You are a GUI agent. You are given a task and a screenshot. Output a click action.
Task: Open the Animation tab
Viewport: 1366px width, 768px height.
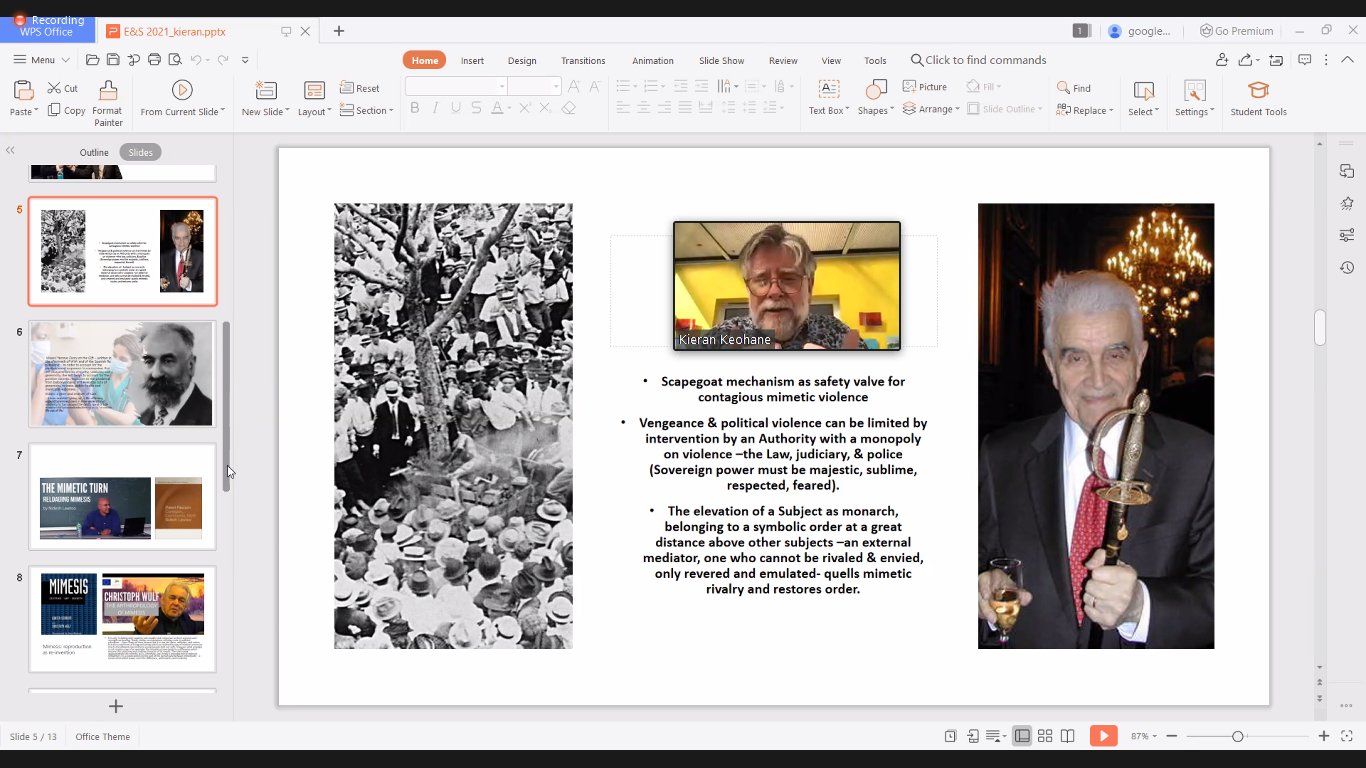(x=652, y=60)
